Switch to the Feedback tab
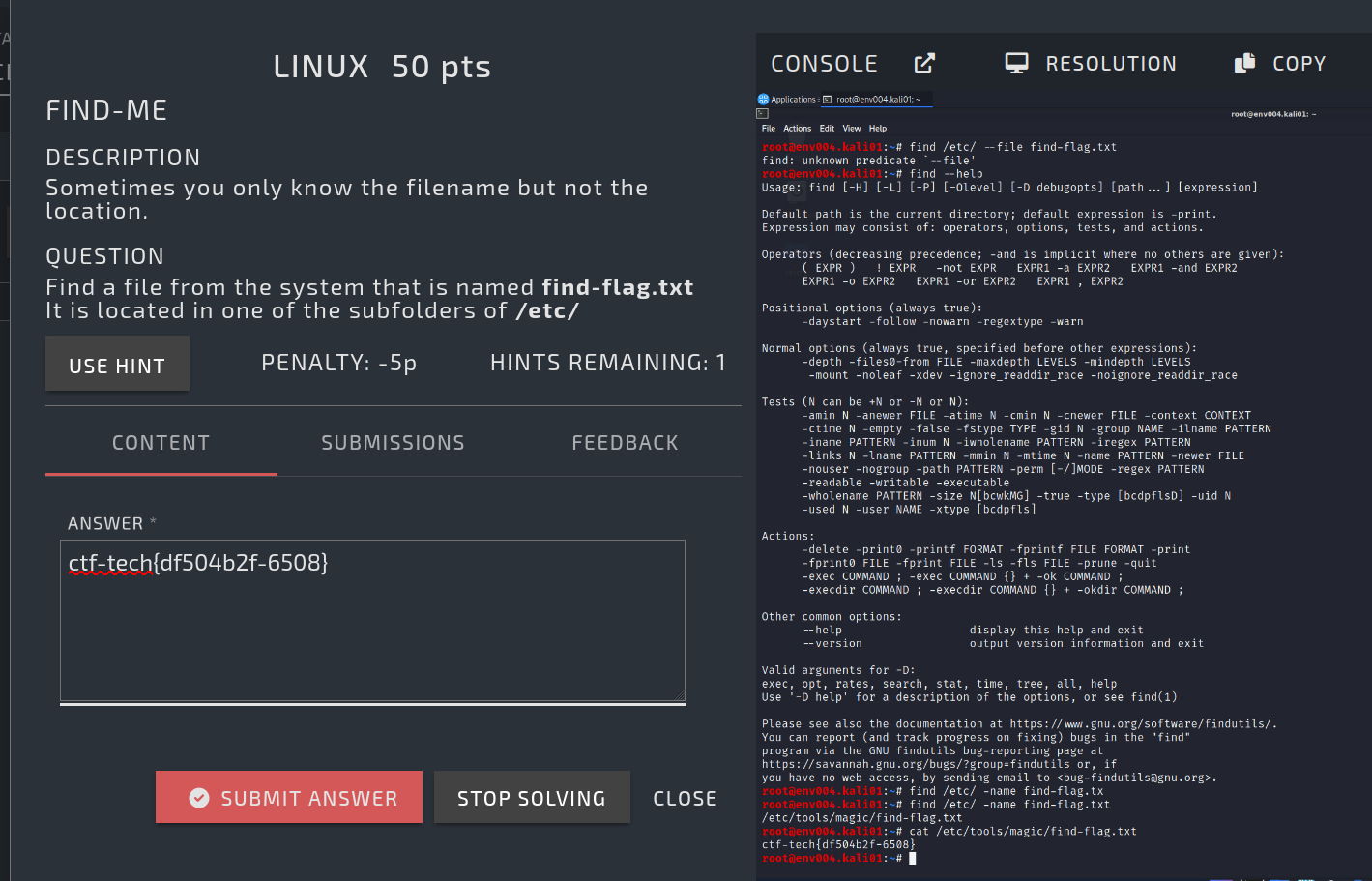 [625, 443]
